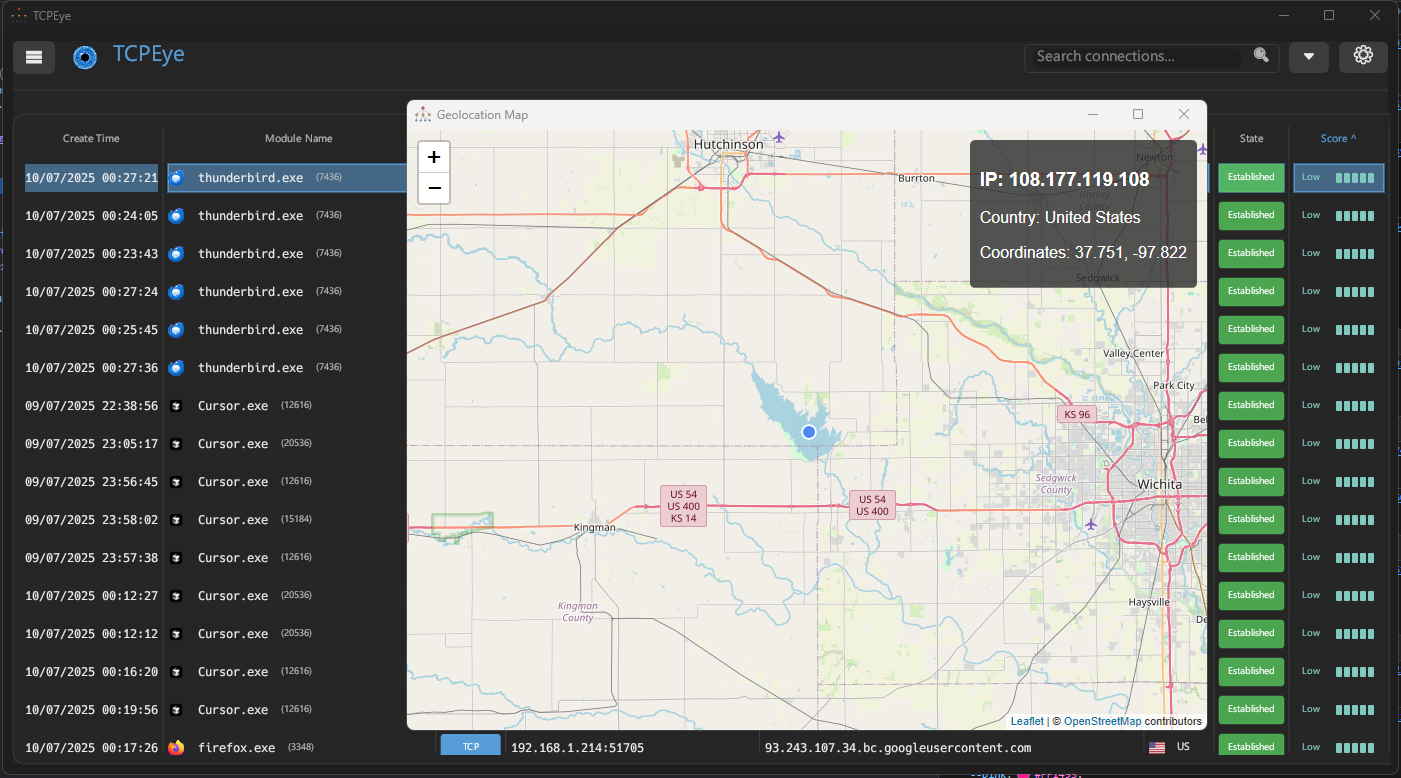Click the Country: United States line

coord(1060,217)
